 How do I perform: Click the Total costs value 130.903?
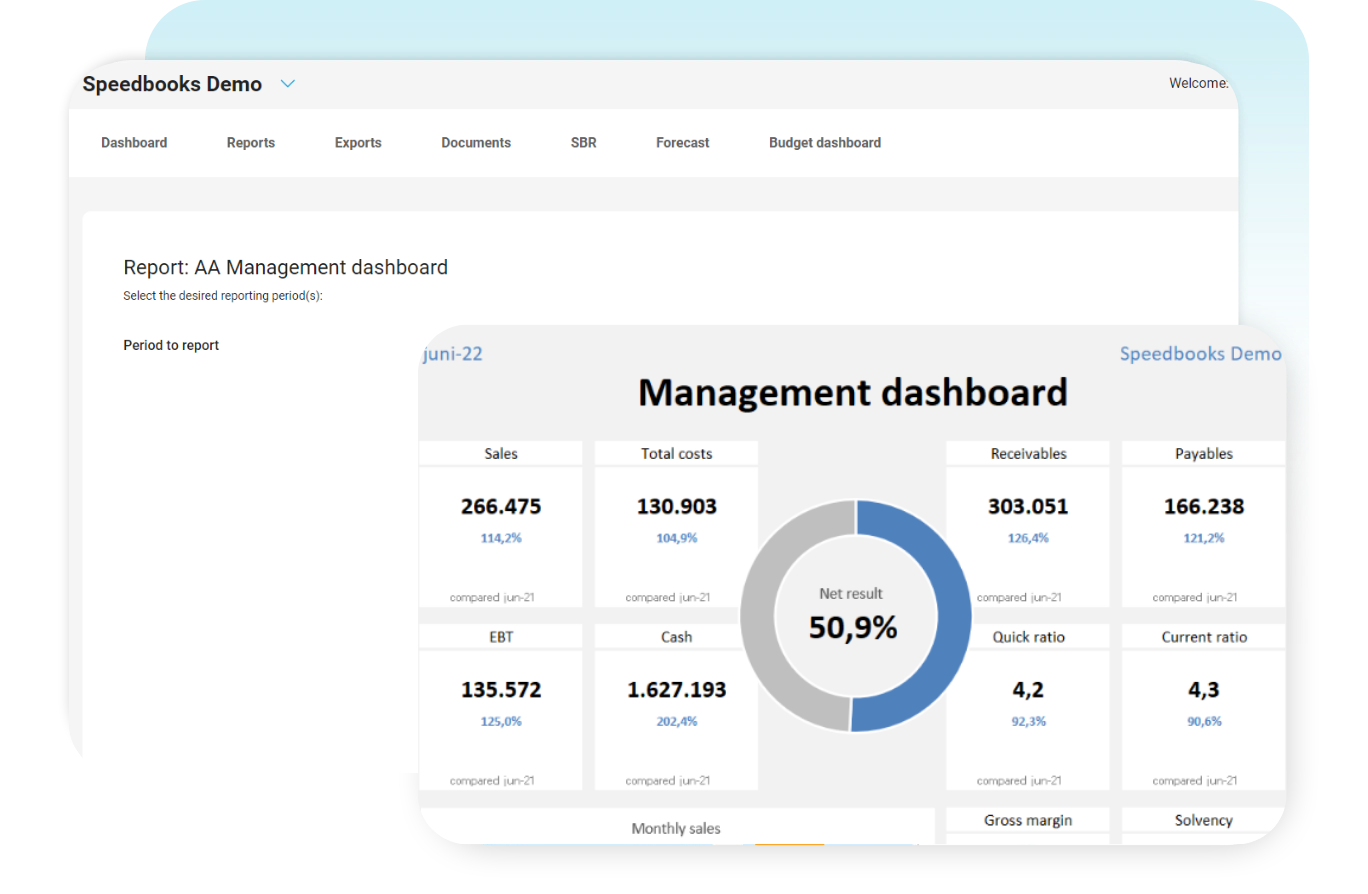pyautogui.click(x=677, y=507)
